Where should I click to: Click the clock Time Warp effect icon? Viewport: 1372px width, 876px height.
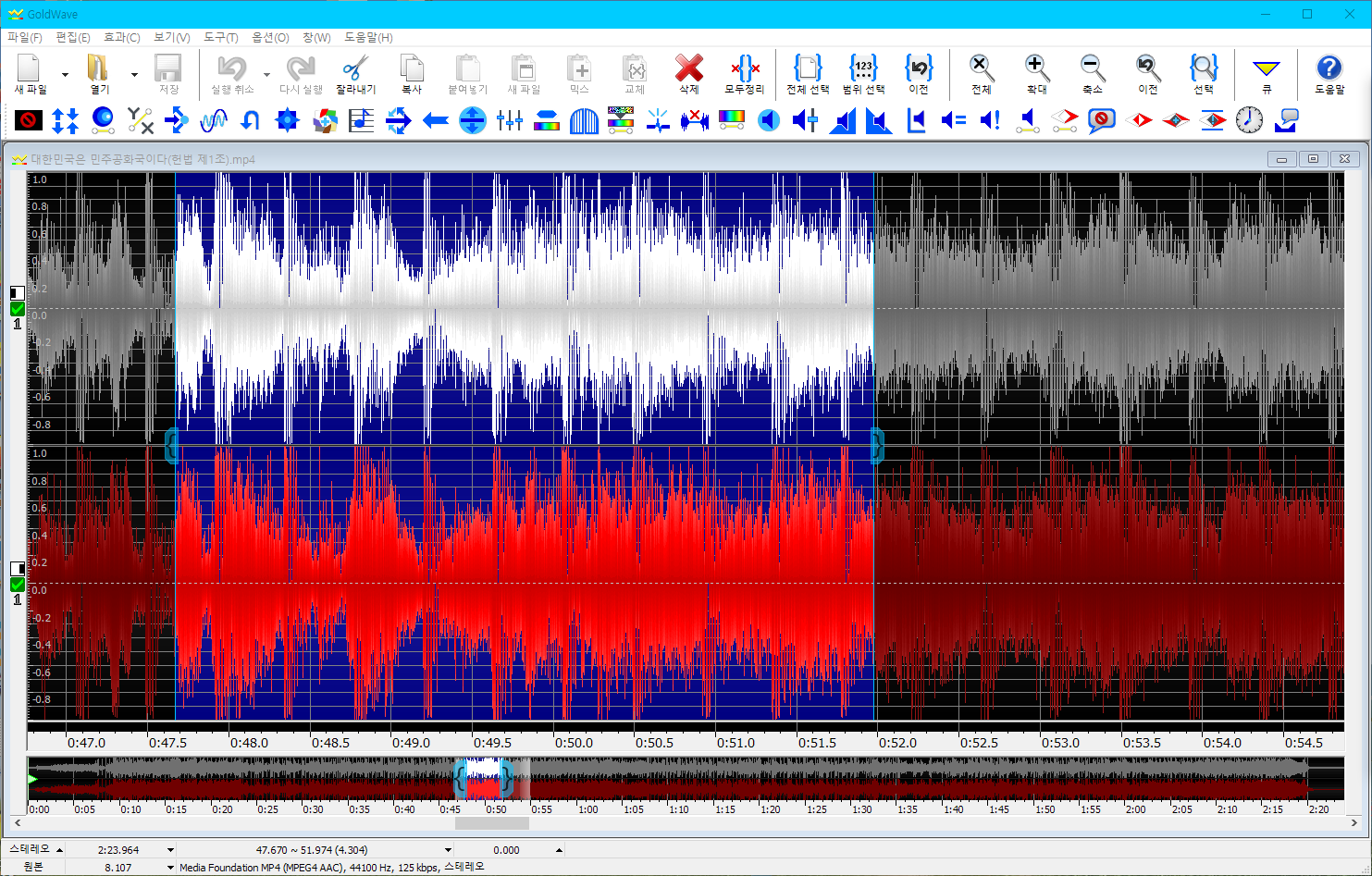[1250, 120]
